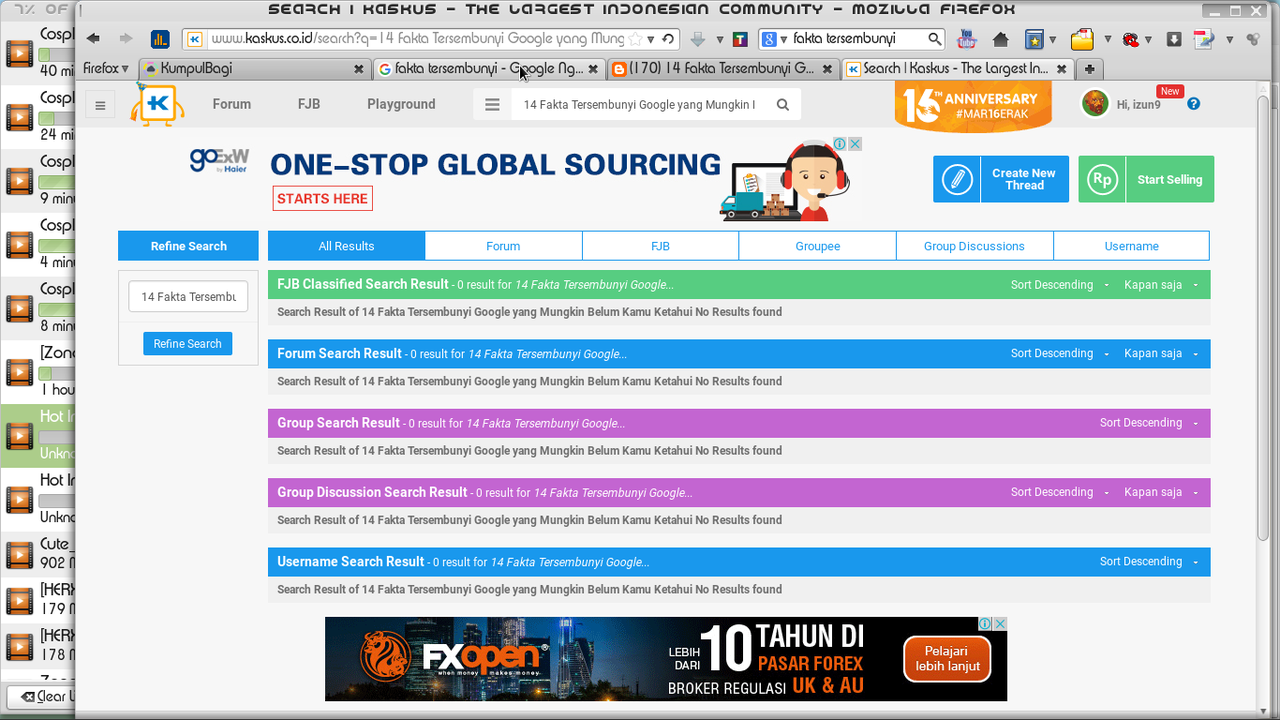Open FJB in Kaskus top navigation
The height and width of the screenshot is (720, 1280).
[x=309, y=104]
